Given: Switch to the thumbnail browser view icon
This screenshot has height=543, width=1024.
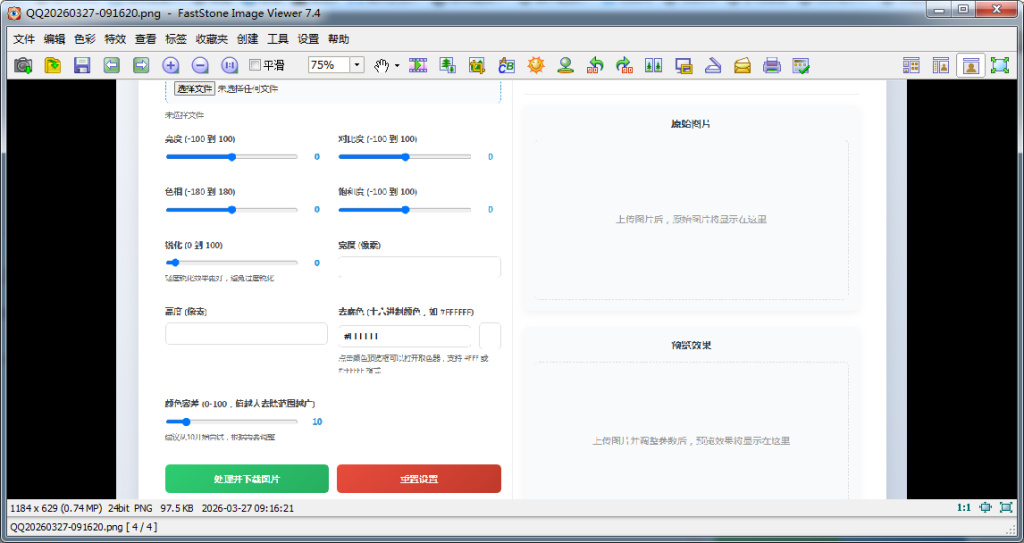Looking at the screenshot, I should click(x=911, y=65).
